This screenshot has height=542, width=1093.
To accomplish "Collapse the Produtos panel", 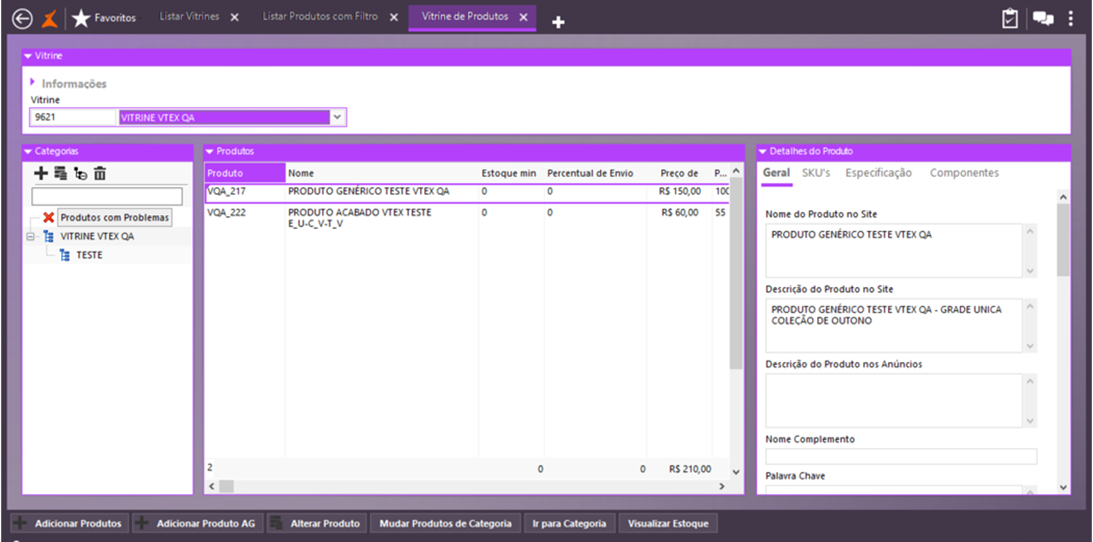I will coord(209,151).
